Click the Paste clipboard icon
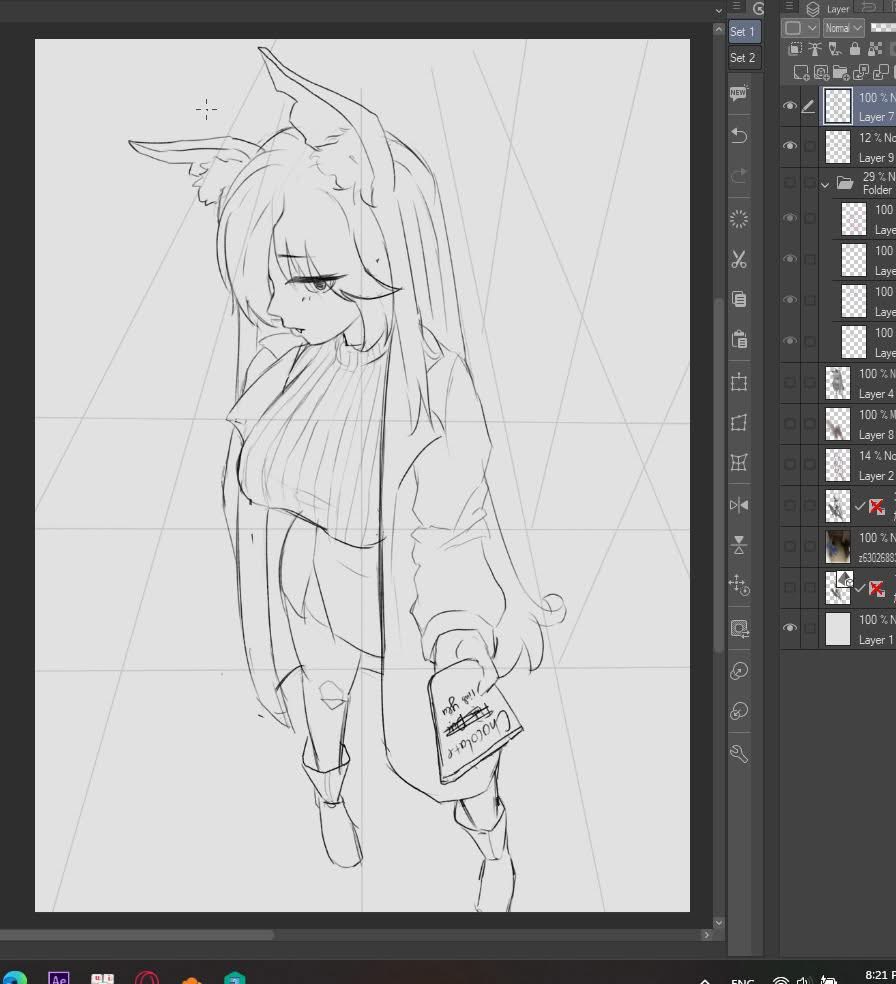 (x=739, y=340)
